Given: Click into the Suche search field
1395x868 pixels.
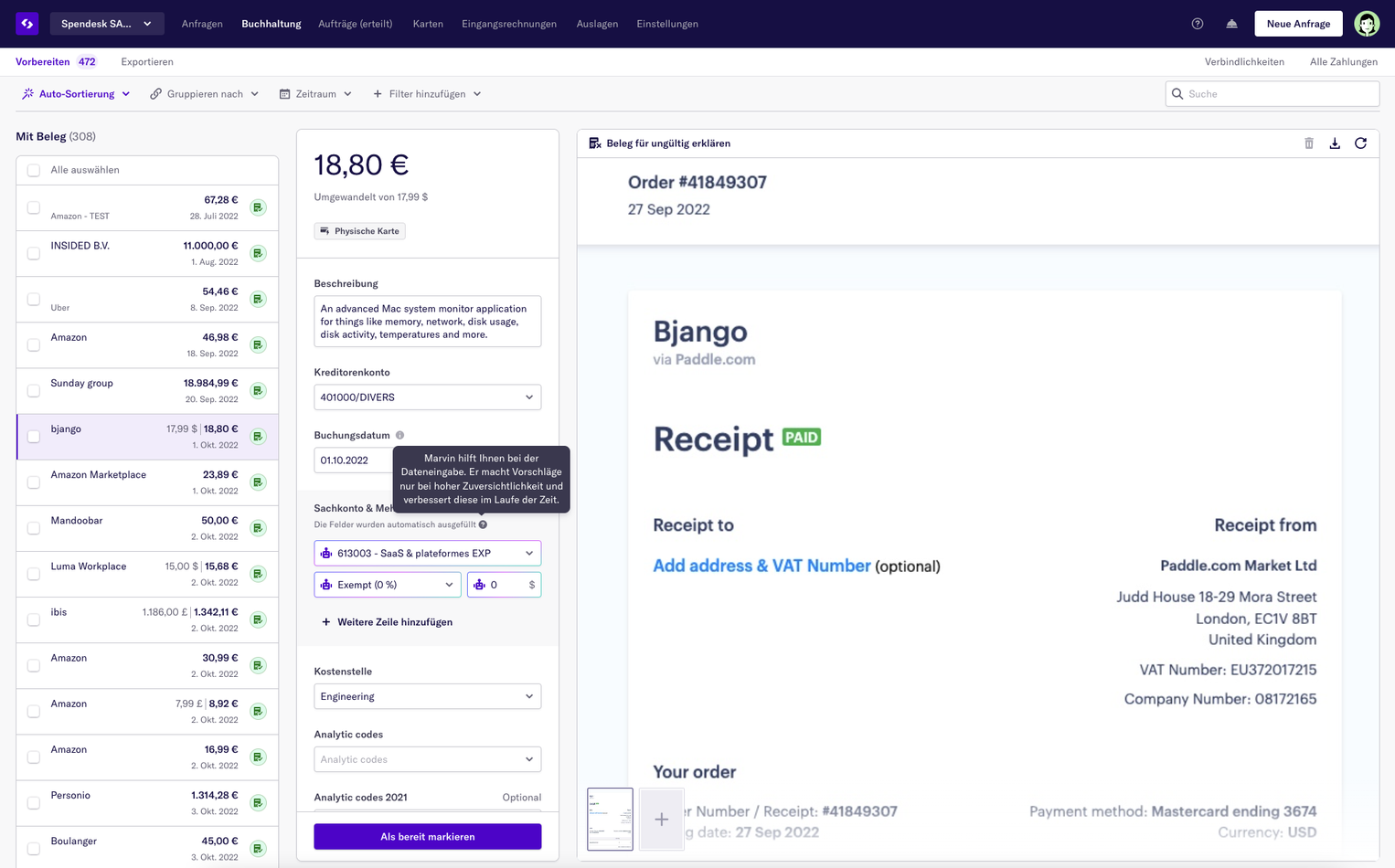Looking at the screenshot, I should click(x=1273, y=94).
